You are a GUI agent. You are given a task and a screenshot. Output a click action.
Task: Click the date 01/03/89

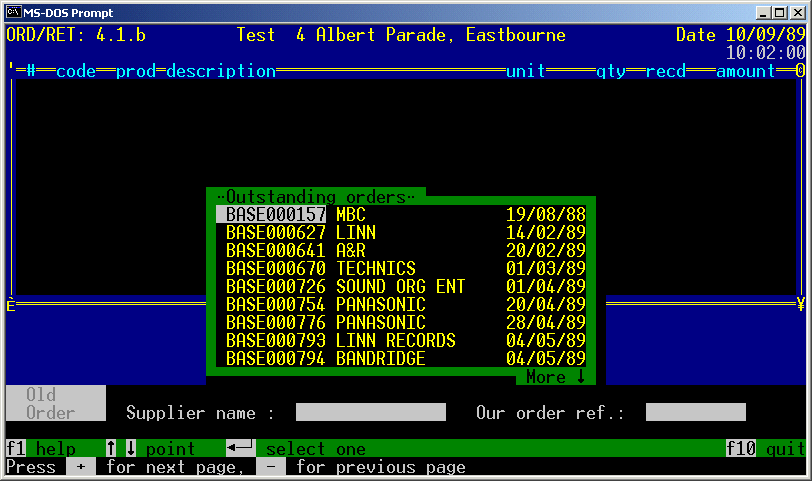coord(546,268)
